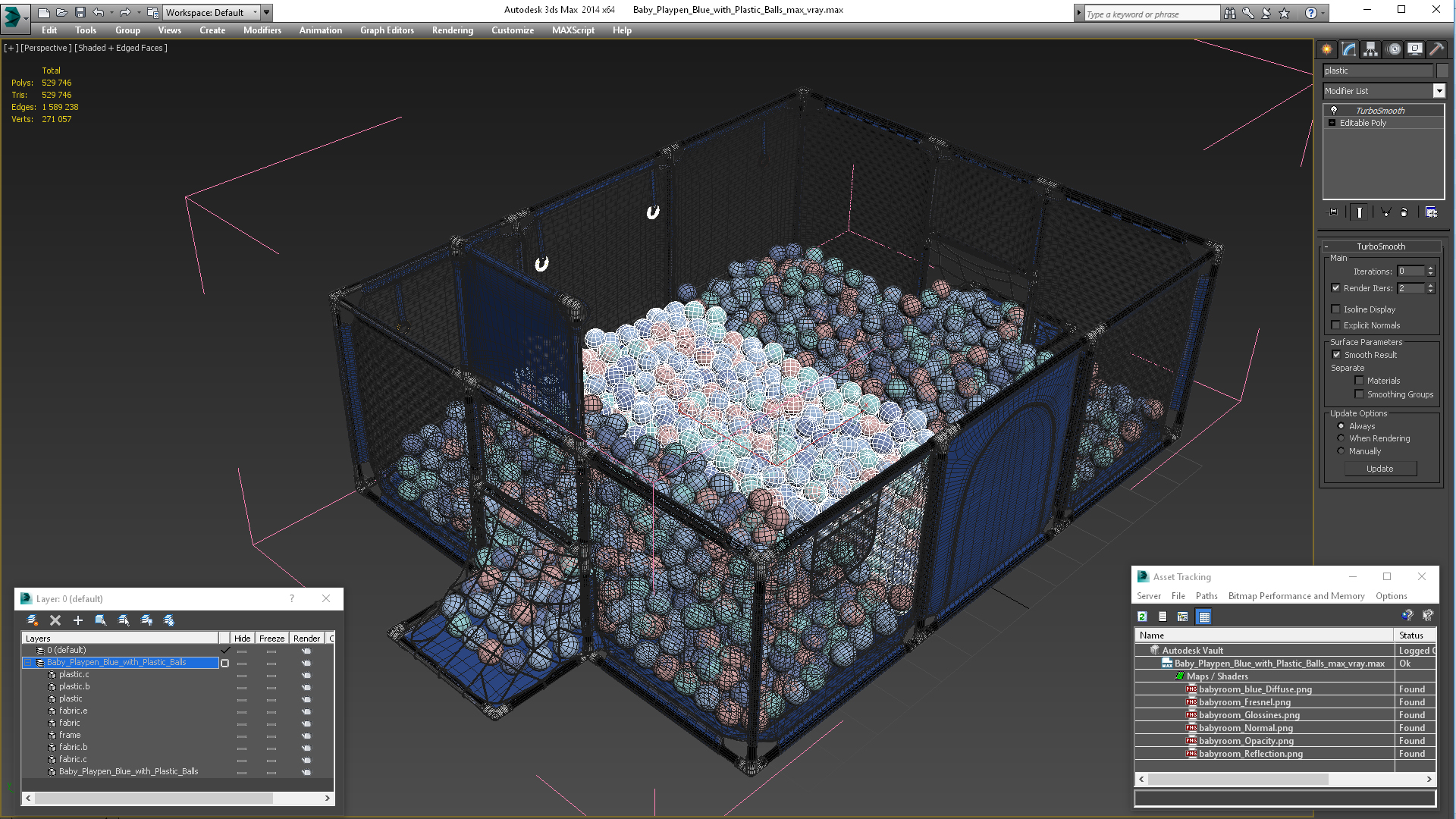This screenshot has width=1456, height=819.
Task: Click Create New Layer icon in the Layer dialog
Action: click(x=33, y=620)
